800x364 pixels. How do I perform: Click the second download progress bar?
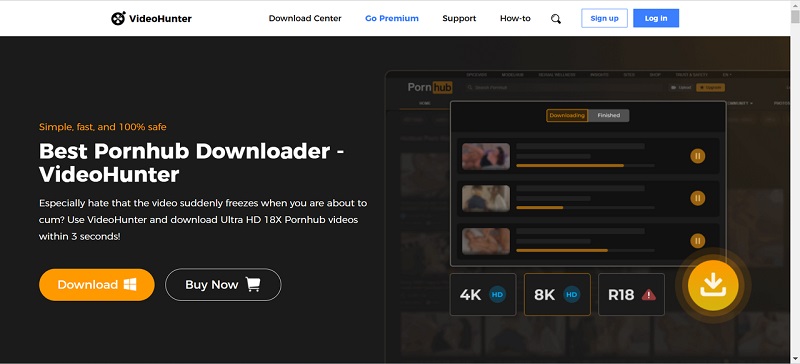585,208
